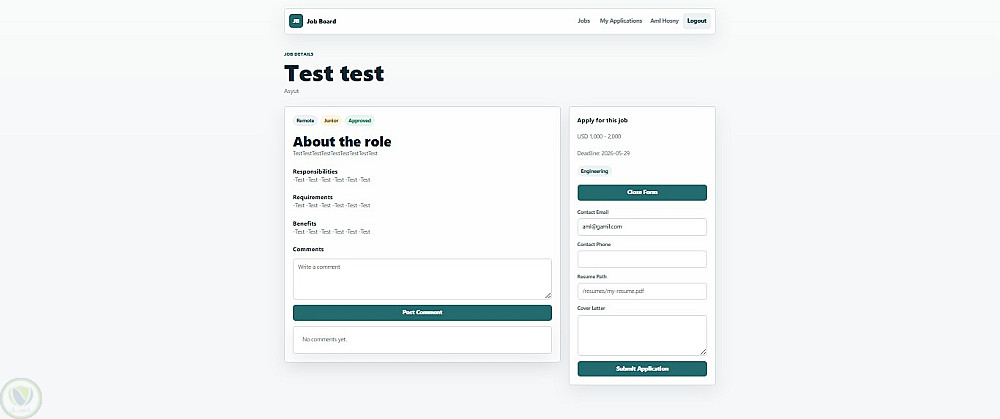Grab the comment box resize handle

[x=548, y=295]
